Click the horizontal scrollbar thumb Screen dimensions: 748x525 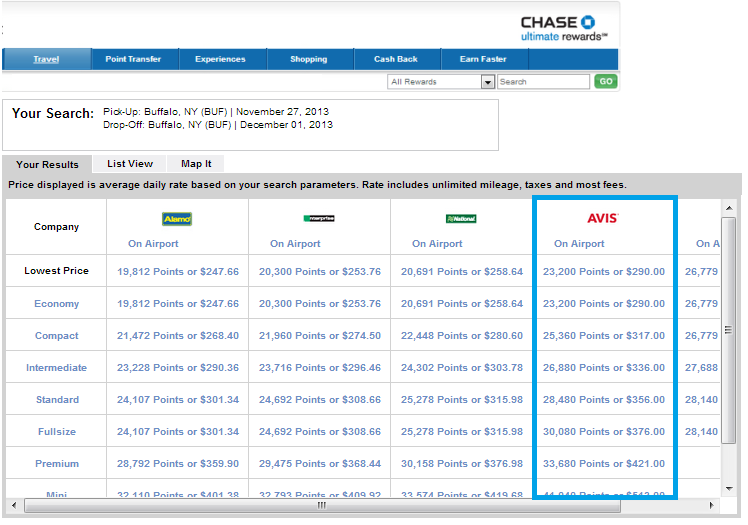point(322,505)
